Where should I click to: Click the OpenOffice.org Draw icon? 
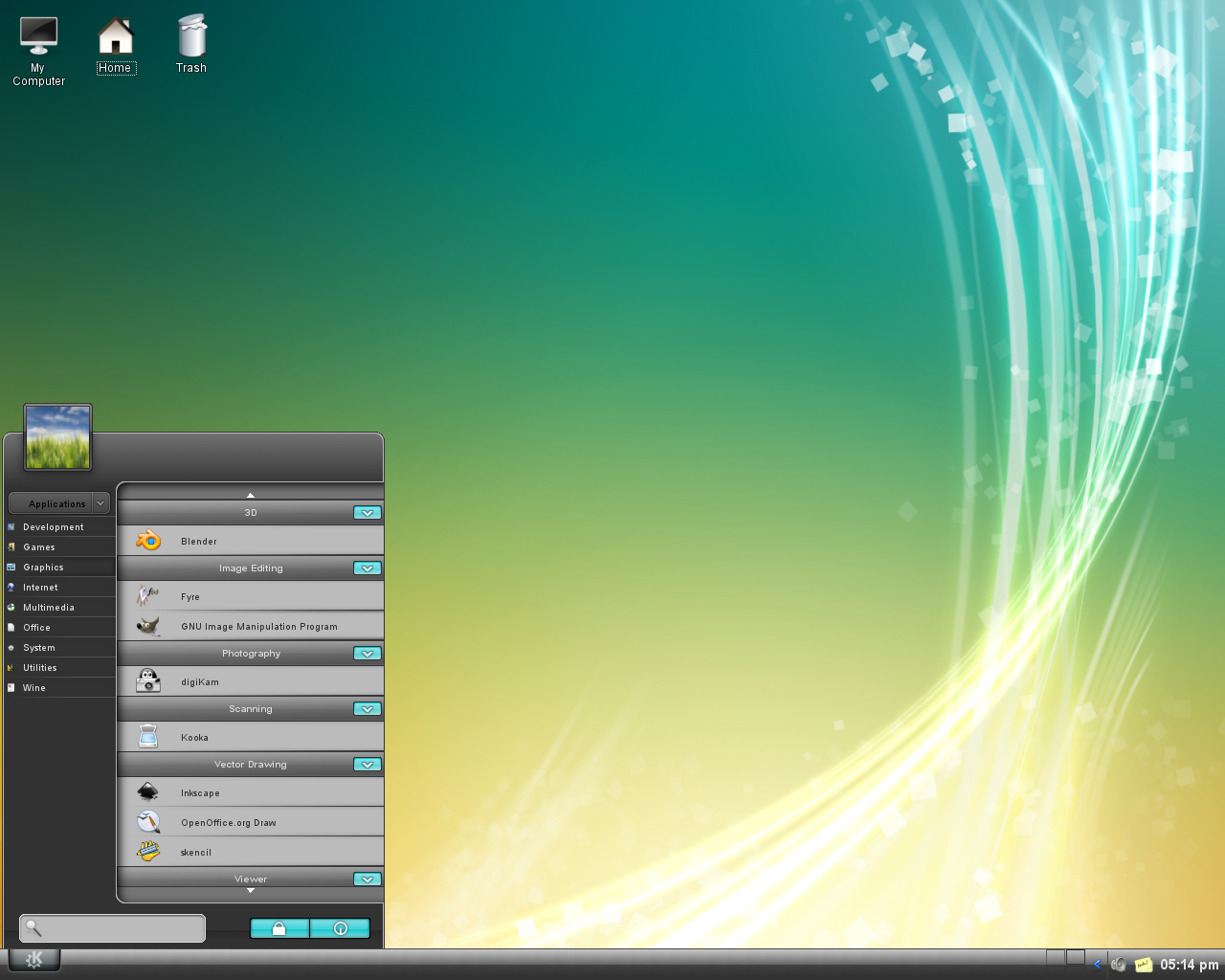point(148,822)
